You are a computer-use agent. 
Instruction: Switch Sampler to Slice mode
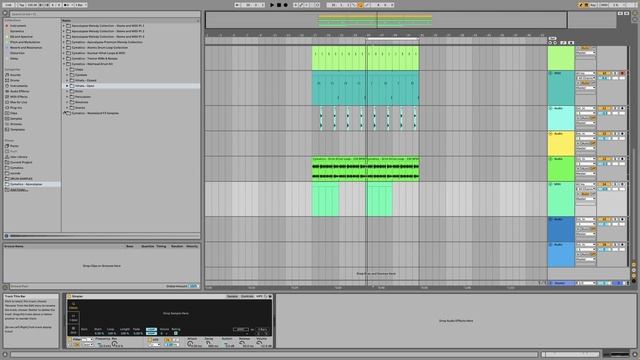click(x=73, y=329)
